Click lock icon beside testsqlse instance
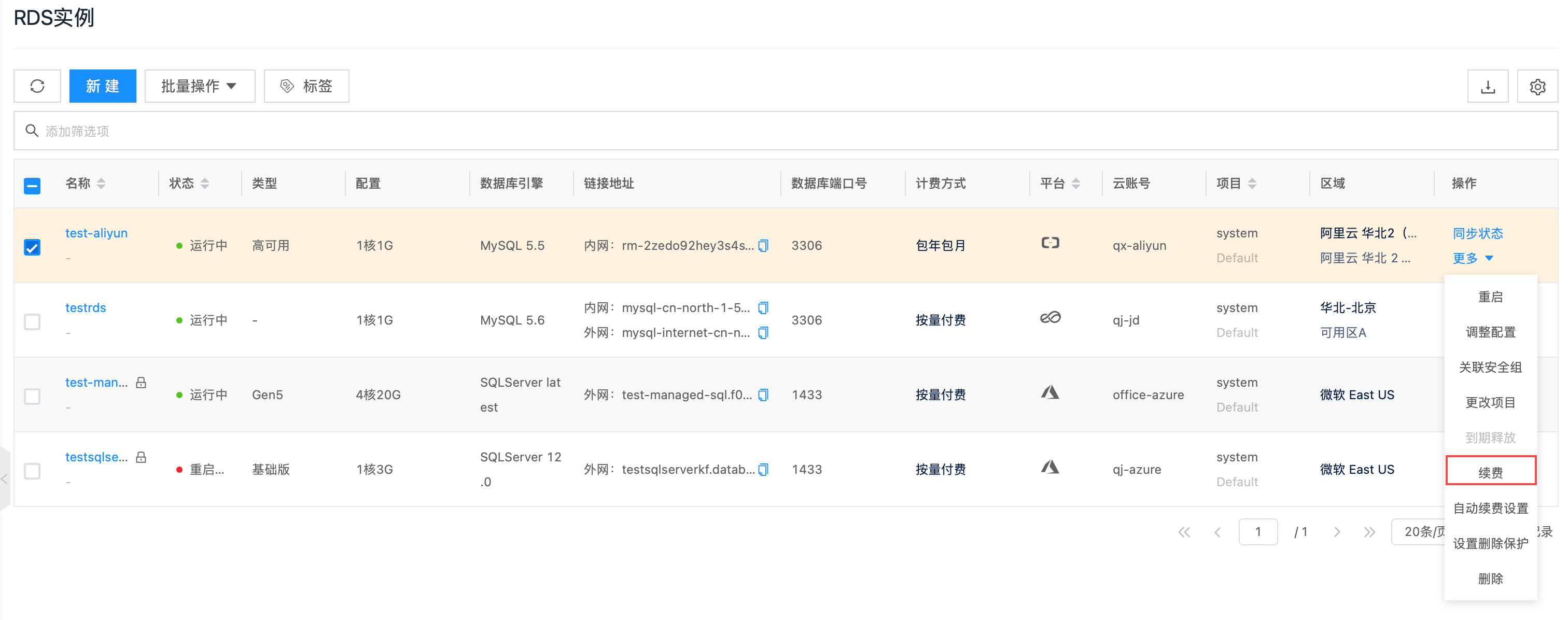The image size is (1568, 620). [141, 457]
